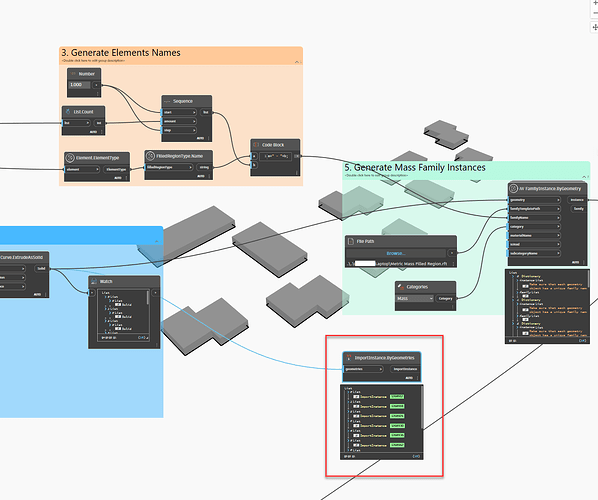Click the Number node value field
This screenshot has width=598, height=500.
80,85
